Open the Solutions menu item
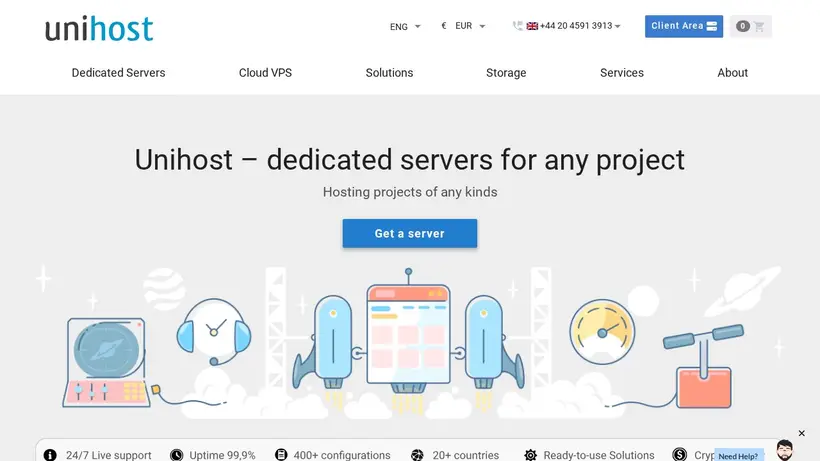This screenshot has width=820, height=461. (389, 73)
